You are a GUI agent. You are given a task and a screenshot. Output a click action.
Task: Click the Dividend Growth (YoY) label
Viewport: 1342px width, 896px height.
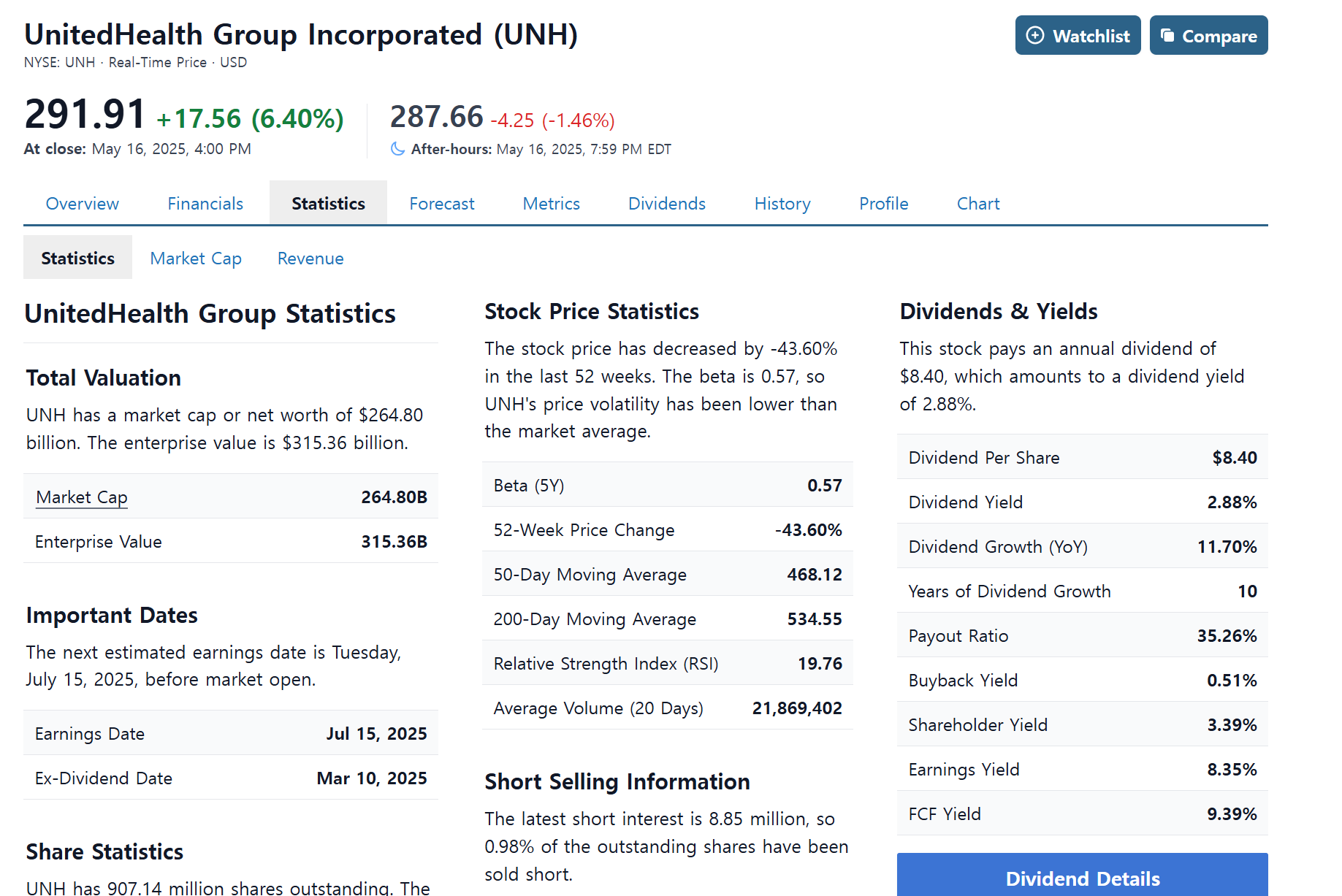pyautogui.click(x=998, y=547)
